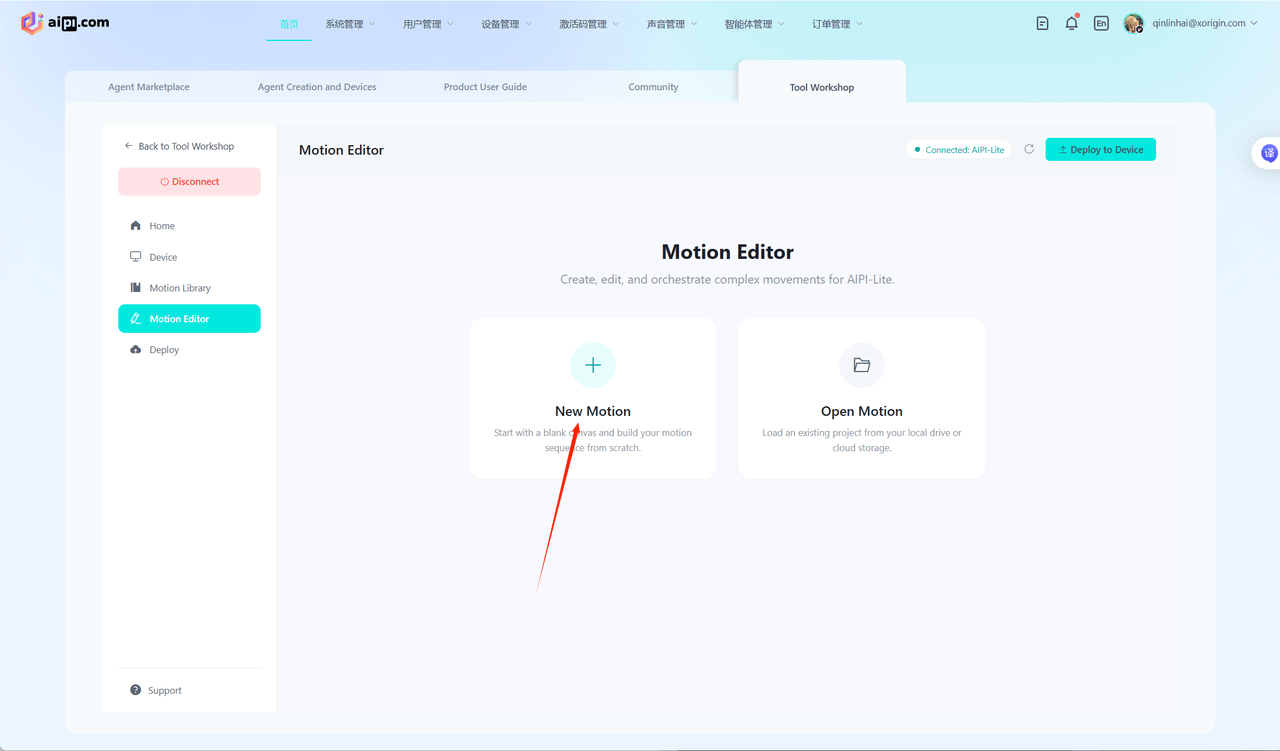Open the floating translate widget icon
The image size is (1280, 751).
(x=1269, y=153)
